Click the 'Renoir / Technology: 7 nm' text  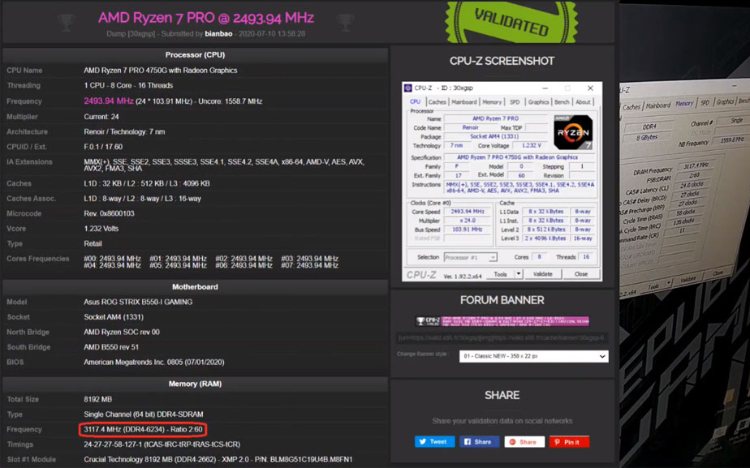click(124, 132)
